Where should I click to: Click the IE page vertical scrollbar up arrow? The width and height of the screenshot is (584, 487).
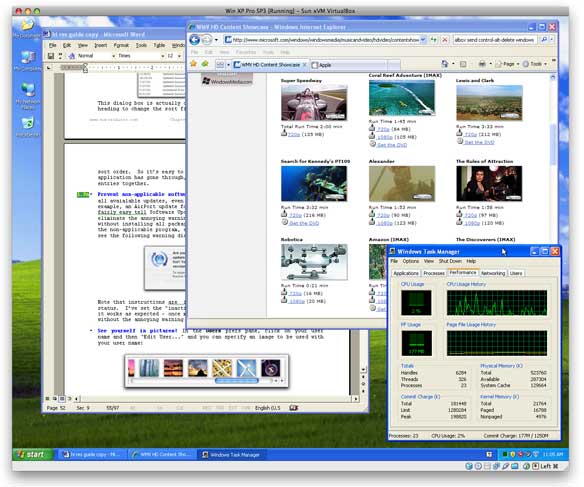[553, 77]
